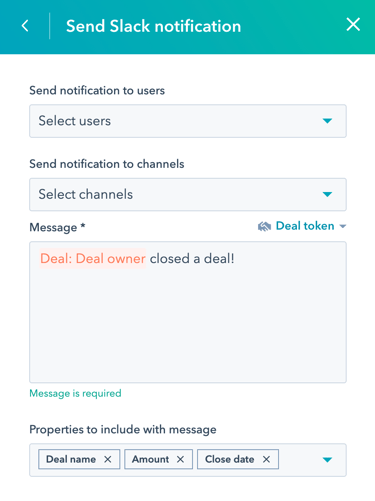This screenshot has height=501, width=375.
Task: Go back using the header chevron arrow
Action: [25, 26]
